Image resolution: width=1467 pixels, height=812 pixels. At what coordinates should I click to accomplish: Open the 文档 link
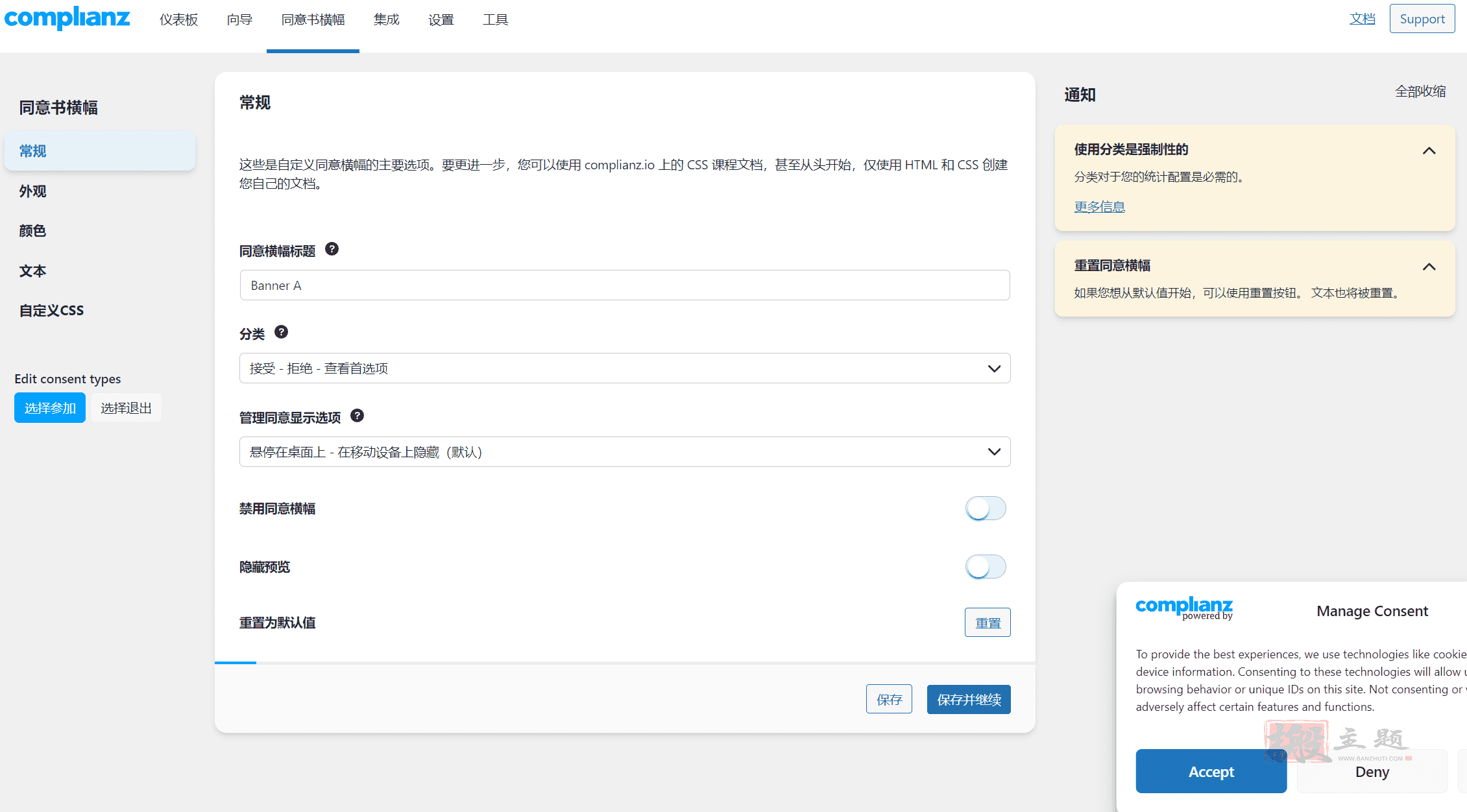[1363, 19]
